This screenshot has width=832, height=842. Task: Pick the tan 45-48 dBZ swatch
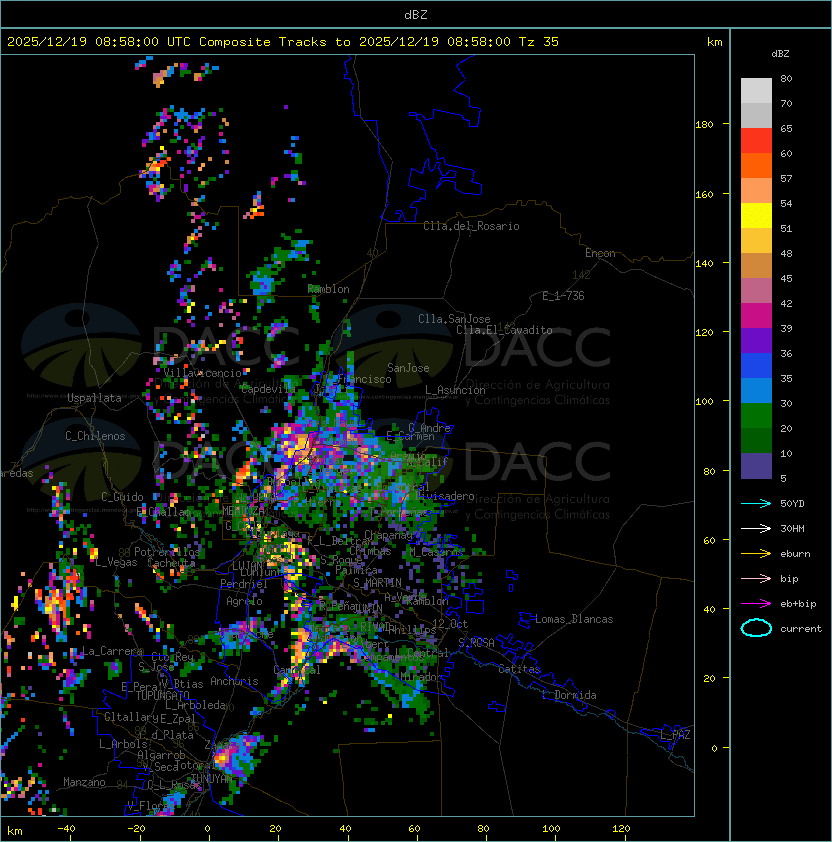click(x=756, y=266)
